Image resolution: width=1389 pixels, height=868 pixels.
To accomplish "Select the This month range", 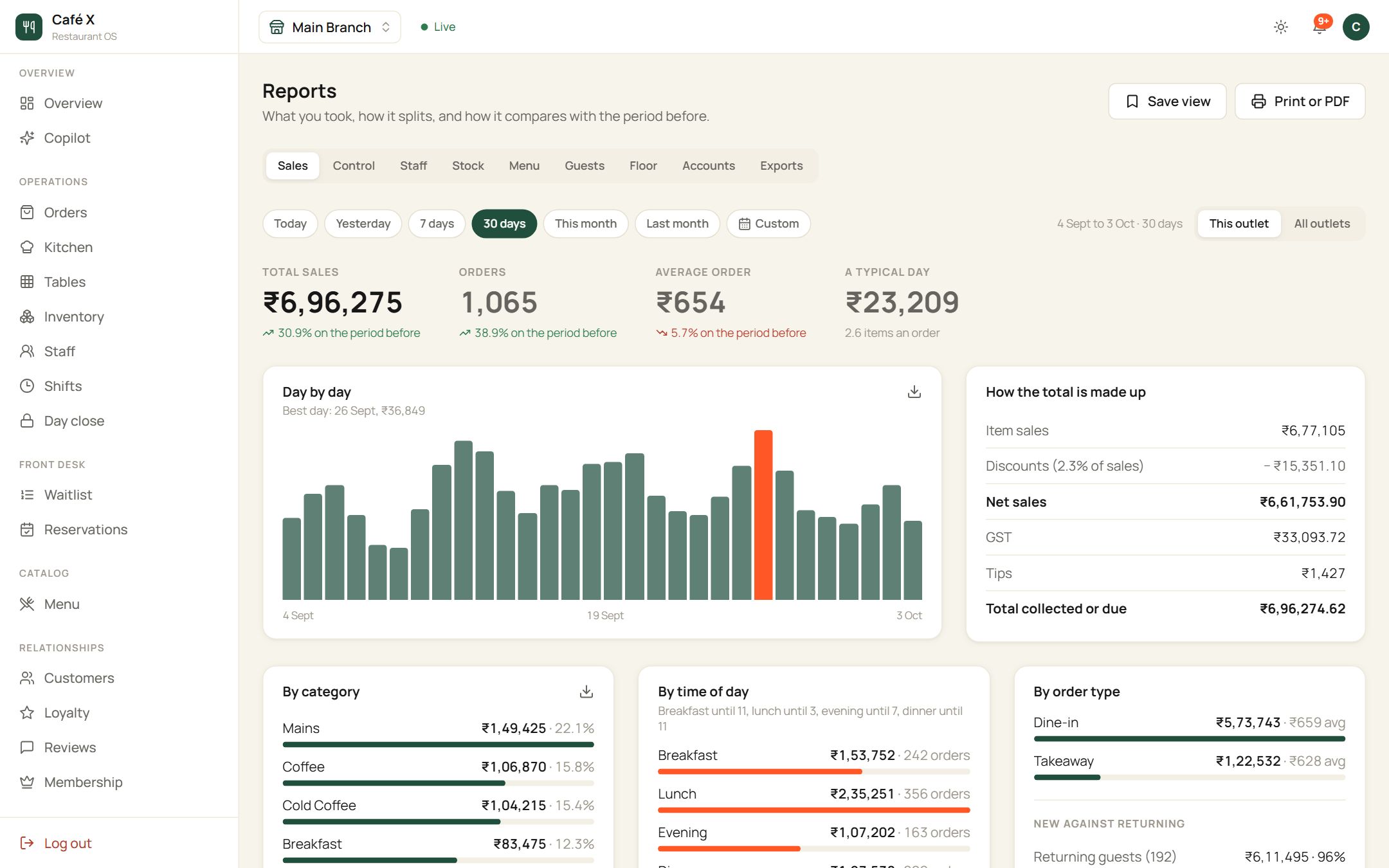I will (586, 224).
